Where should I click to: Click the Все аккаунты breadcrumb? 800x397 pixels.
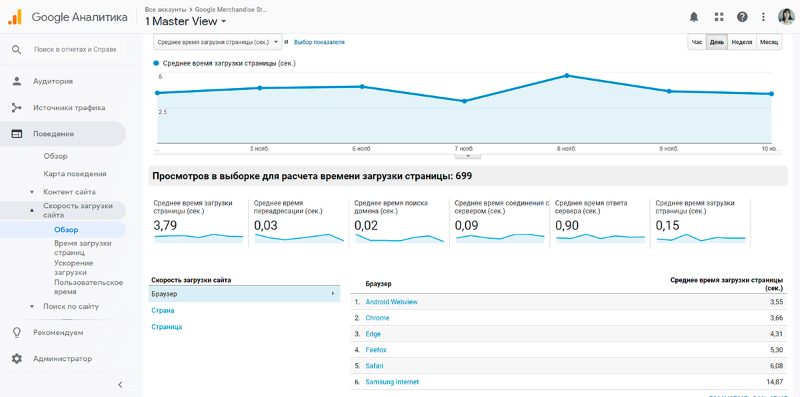(165, 9)
